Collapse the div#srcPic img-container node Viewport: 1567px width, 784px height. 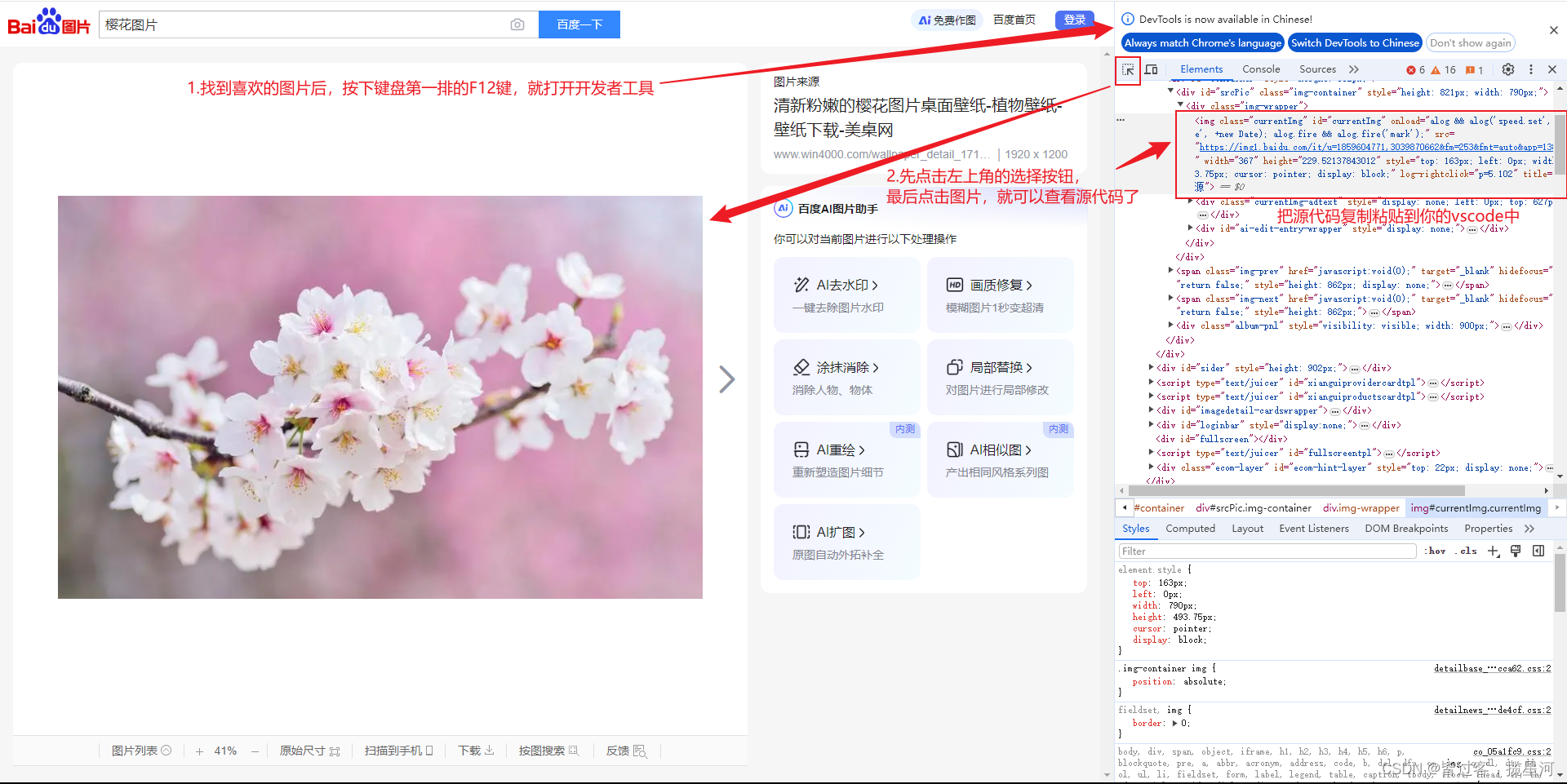coord(1171,92)
